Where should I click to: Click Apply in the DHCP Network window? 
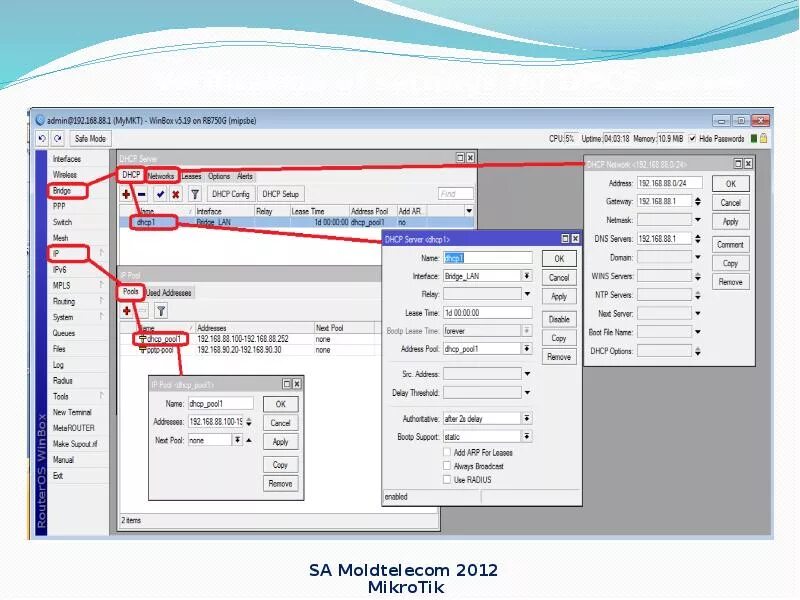(x=731, y=221)
